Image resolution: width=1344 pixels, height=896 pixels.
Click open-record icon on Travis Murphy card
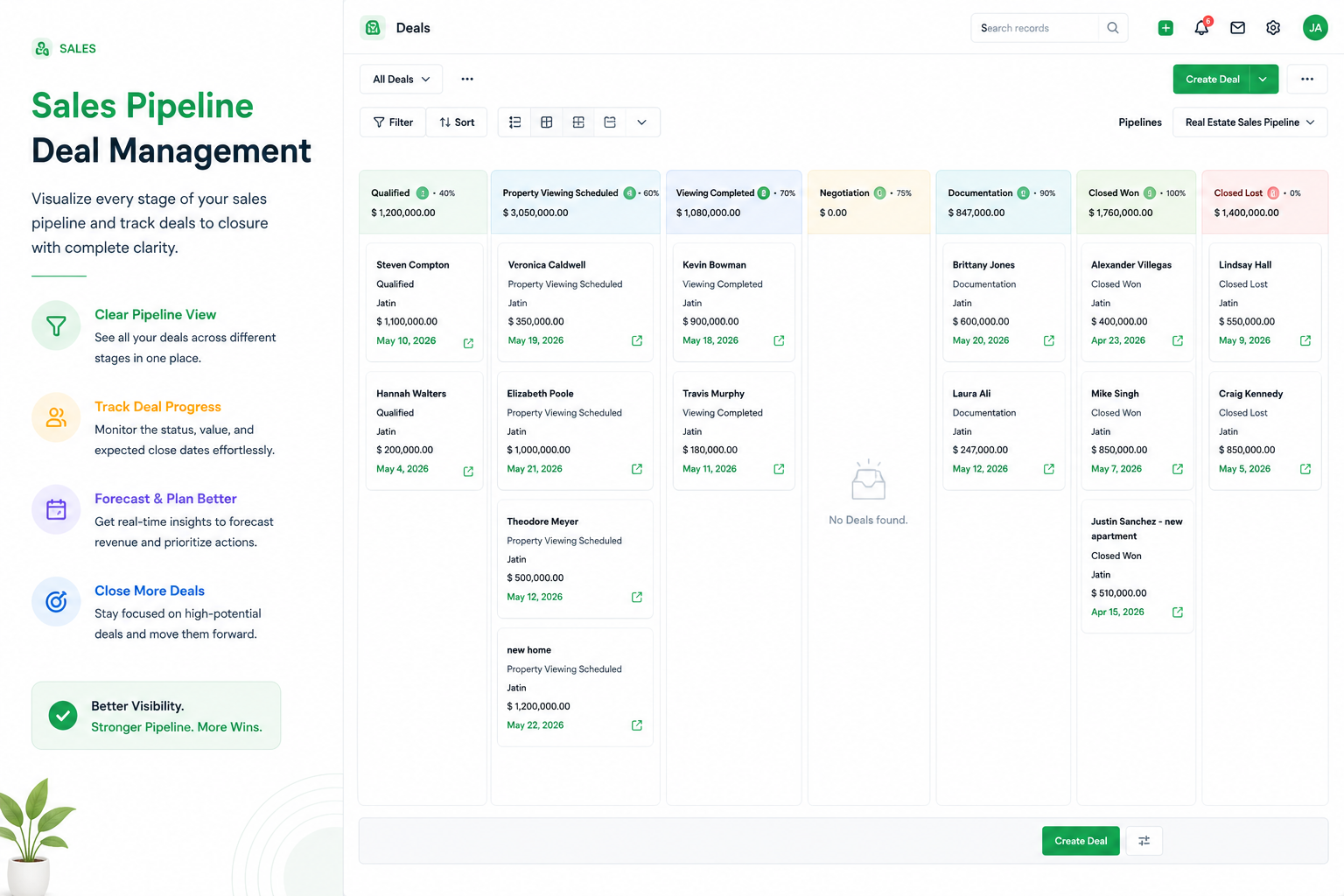[779, 469]
